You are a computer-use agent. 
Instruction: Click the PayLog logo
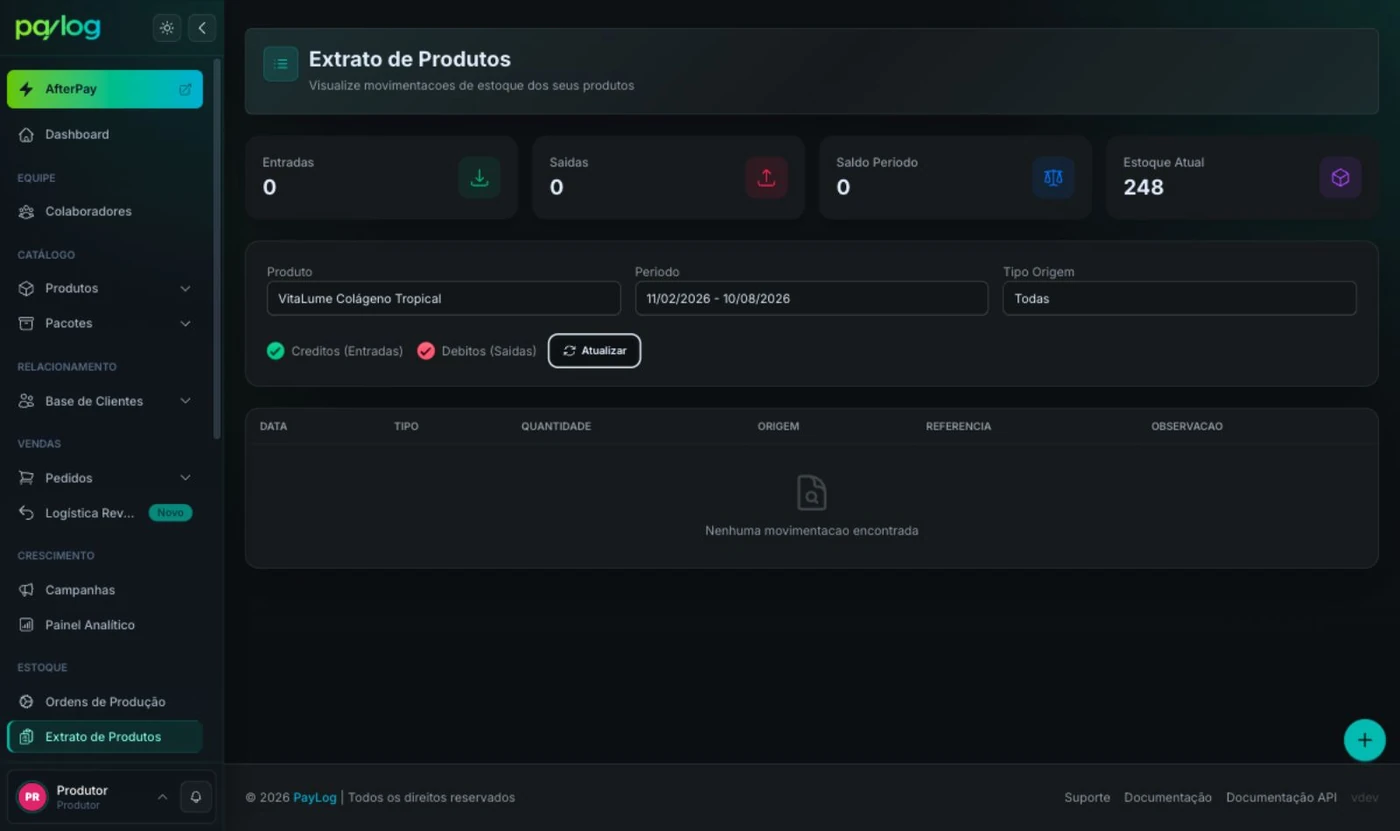coord(58,28)
